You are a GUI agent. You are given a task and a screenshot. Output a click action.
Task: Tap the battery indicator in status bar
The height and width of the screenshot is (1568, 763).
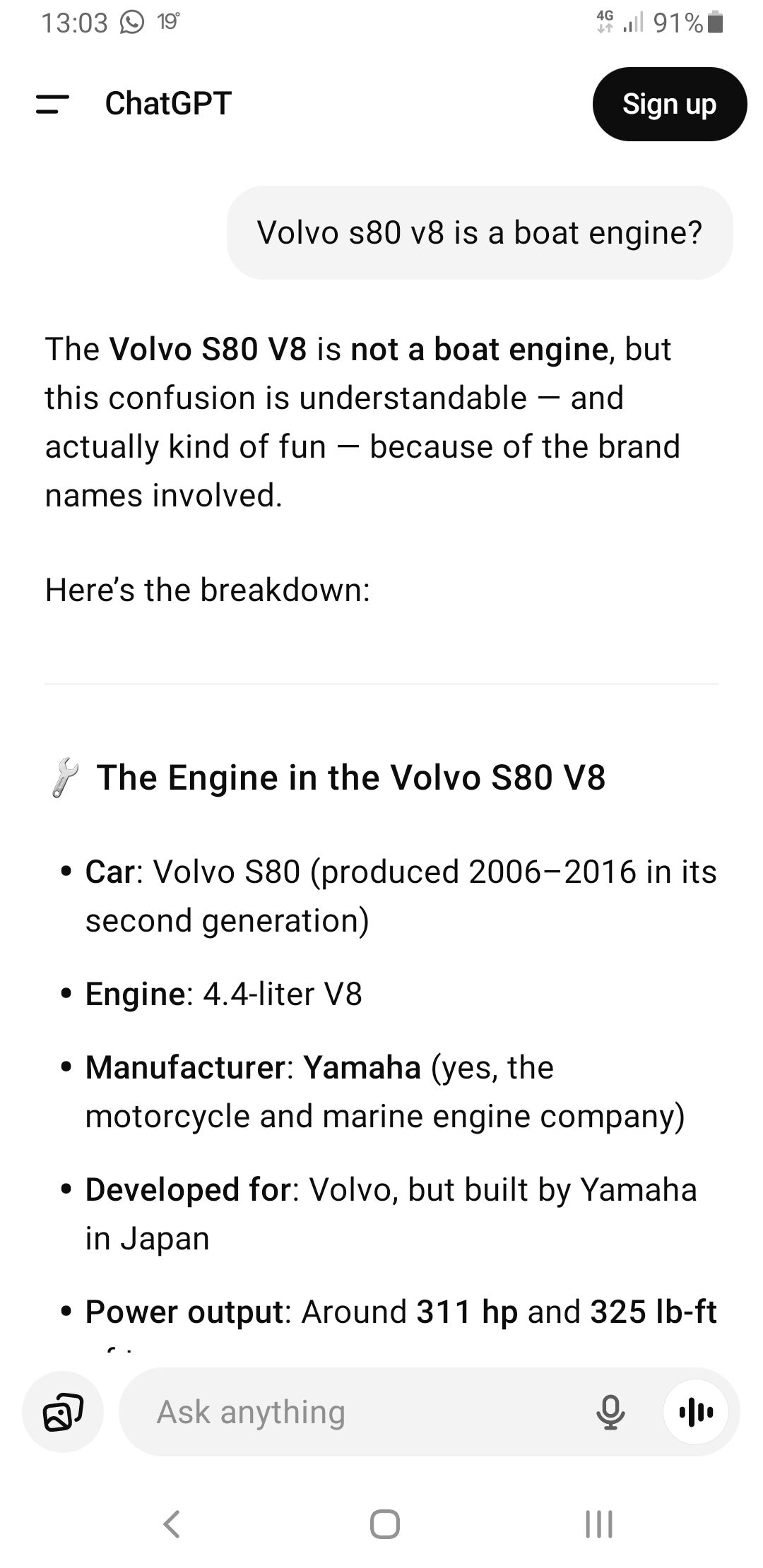point(715,23)
